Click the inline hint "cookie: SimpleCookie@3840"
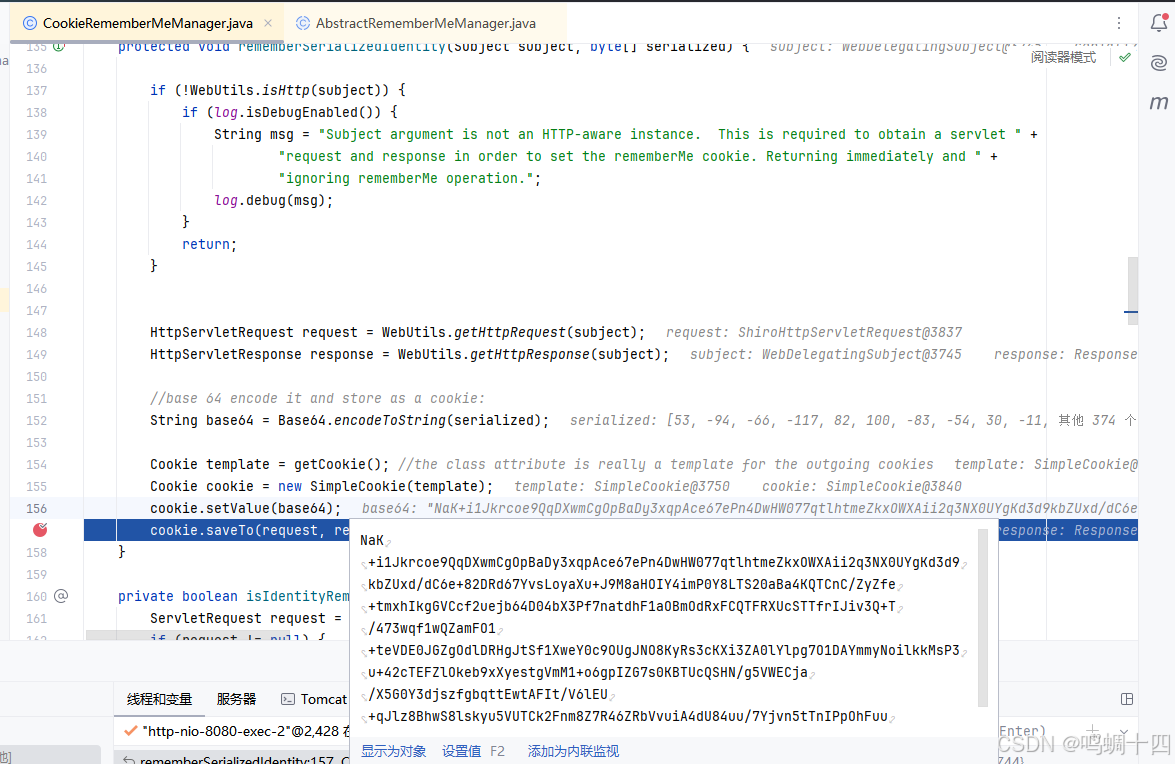1175x764 pixels. pos(862,486)
